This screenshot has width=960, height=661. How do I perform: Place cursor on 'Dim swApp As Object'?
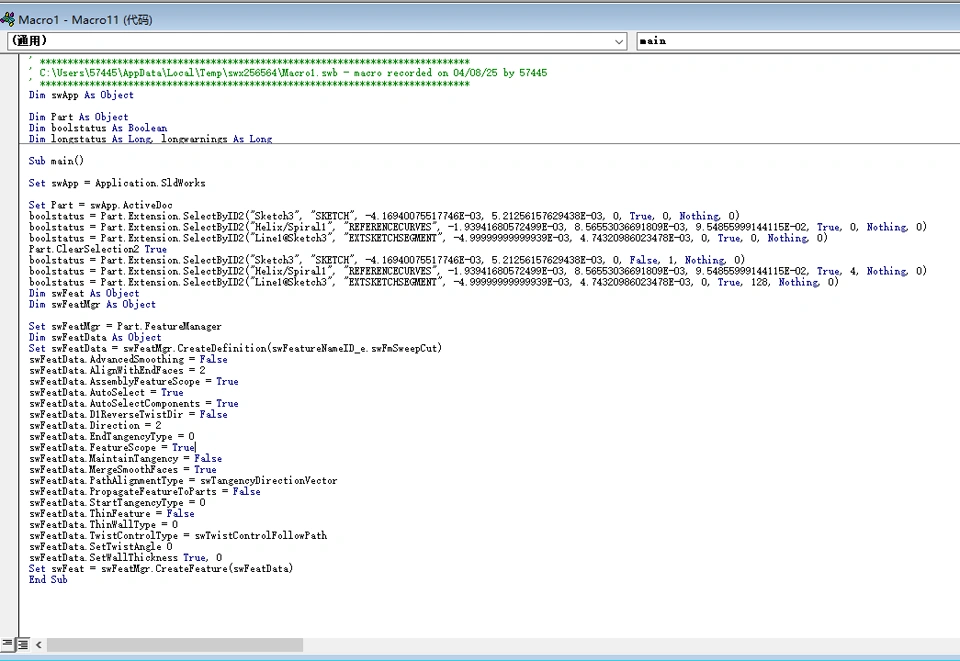(x=81, y=95)
